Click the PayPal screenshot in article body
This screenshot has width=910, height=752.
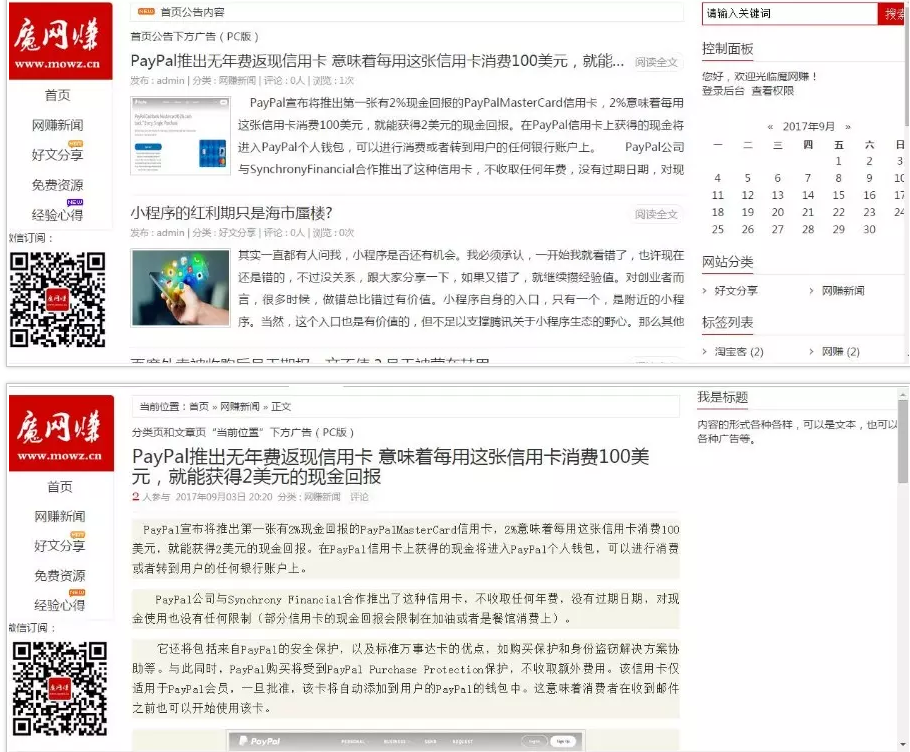click(x=406, y=740)
